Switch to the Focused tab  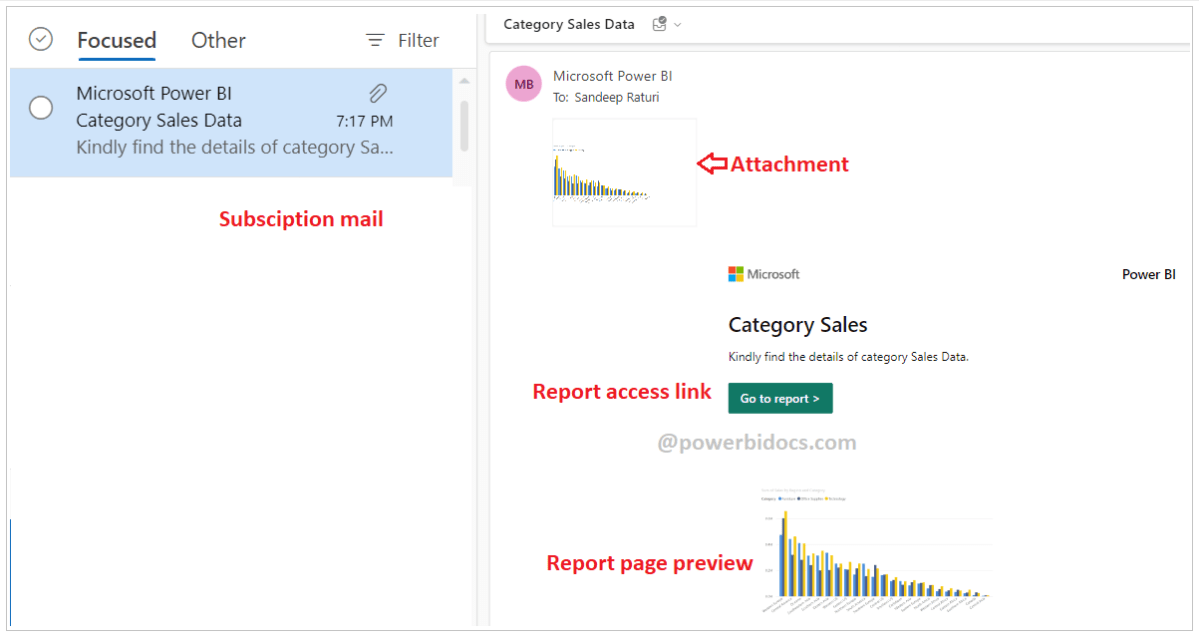pos(116,40)
